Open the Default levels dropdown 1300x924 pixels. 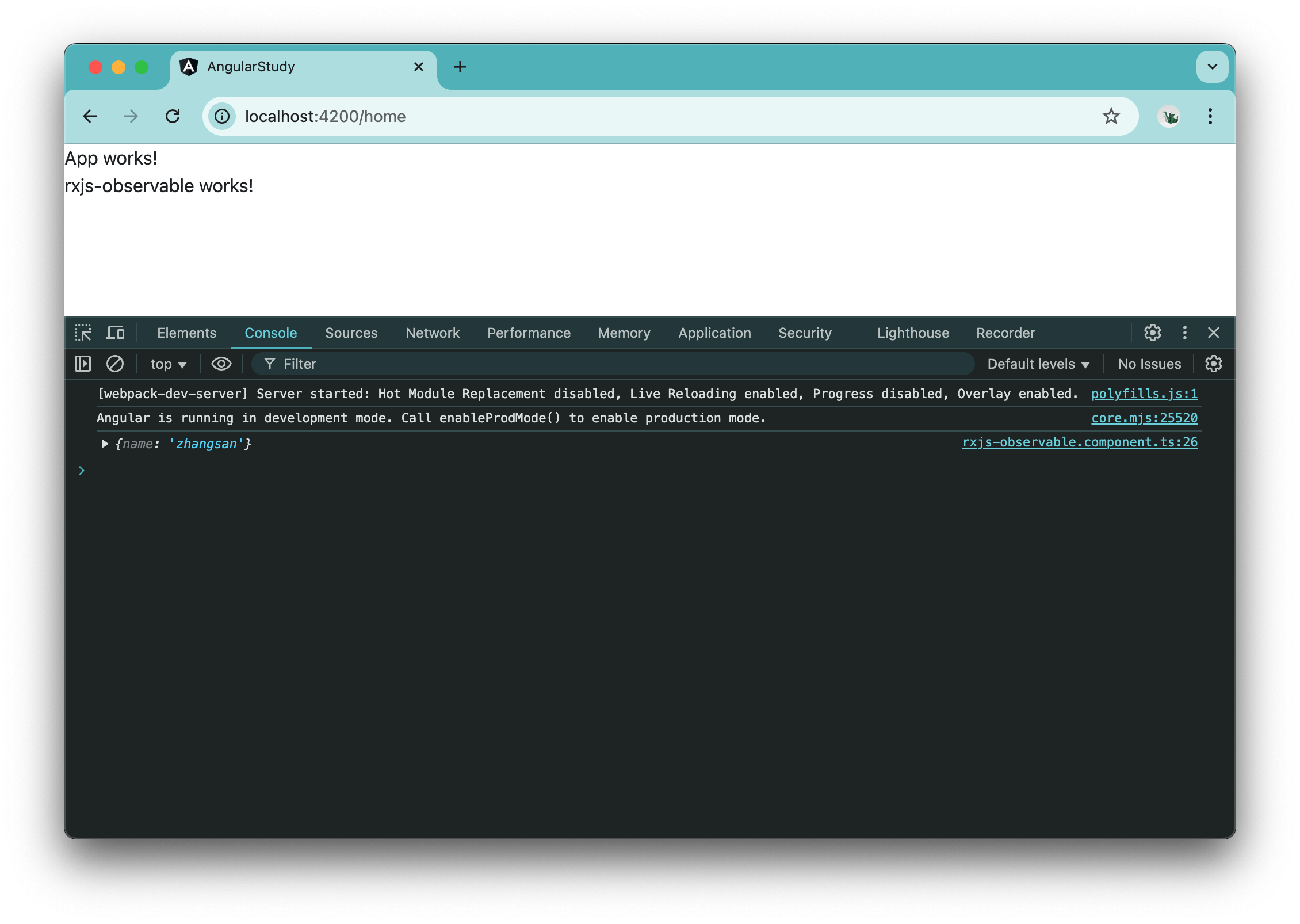pos(1039,363)
